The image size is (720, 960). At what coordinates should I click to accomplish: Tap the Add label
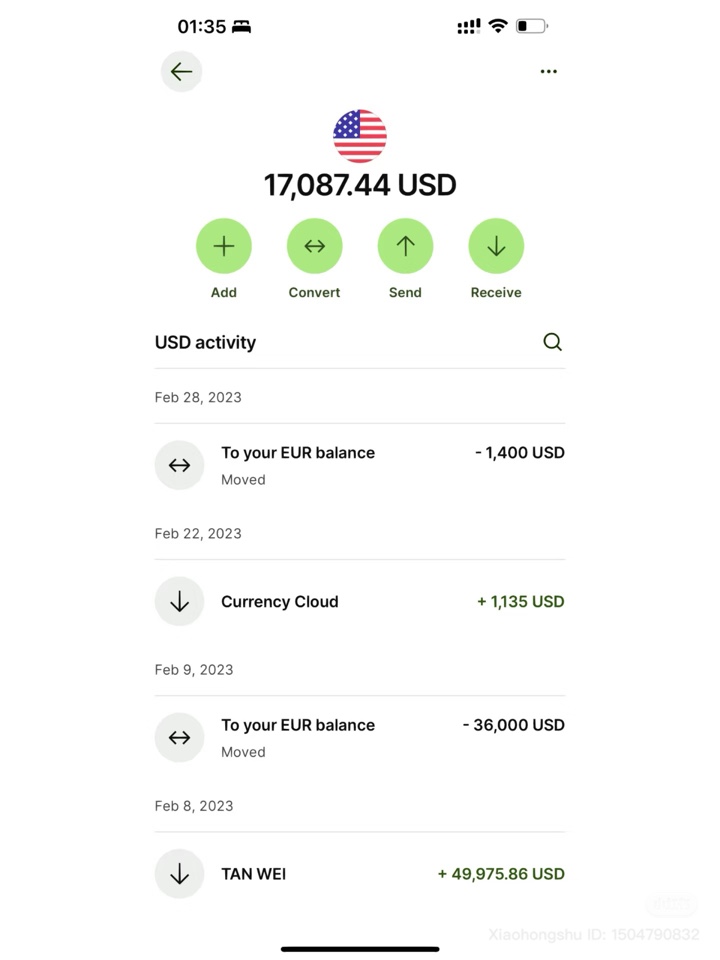click(x=223, y=293)
